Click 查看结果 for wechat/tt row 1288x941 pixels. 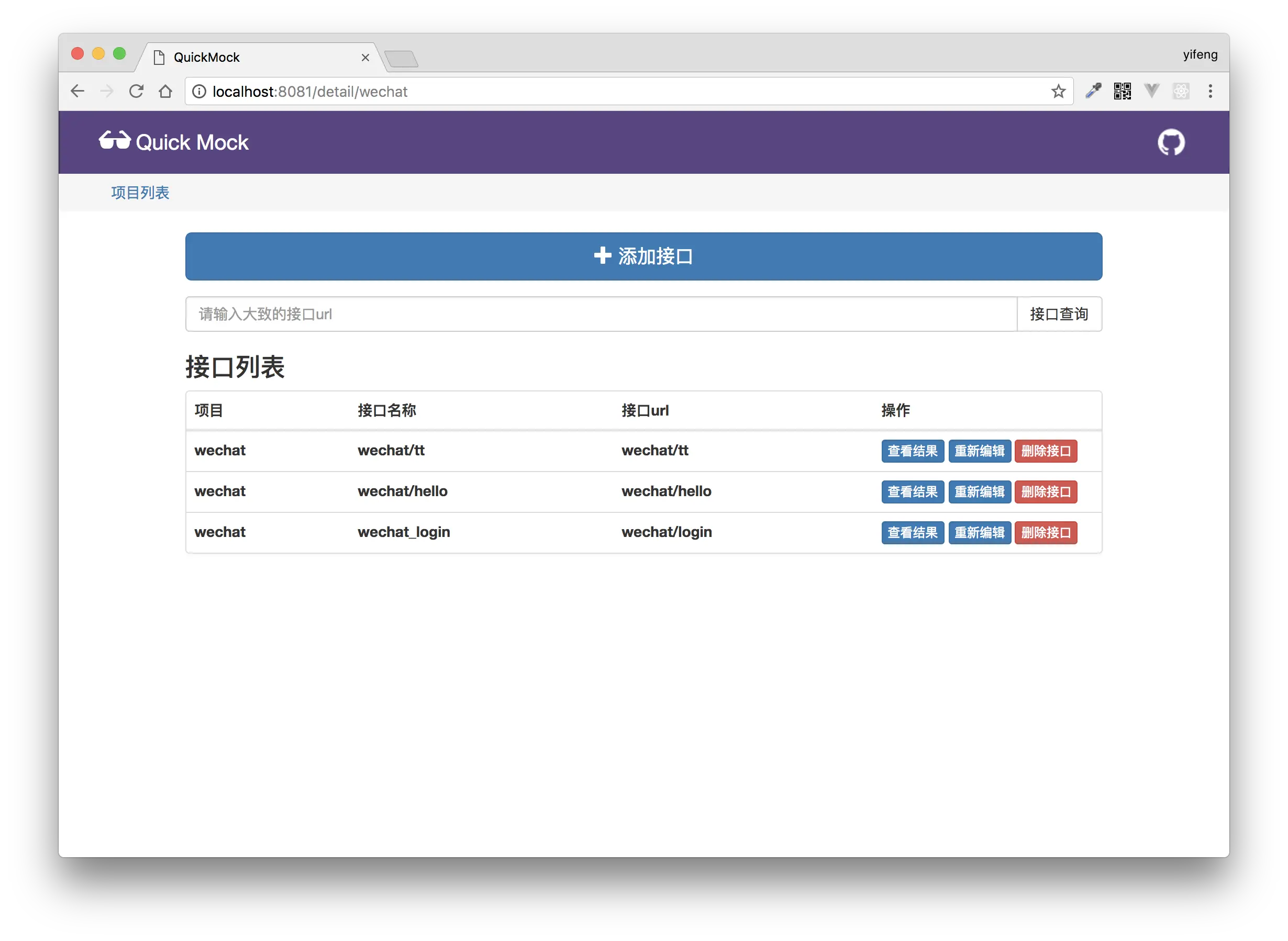tap(912, 451)
